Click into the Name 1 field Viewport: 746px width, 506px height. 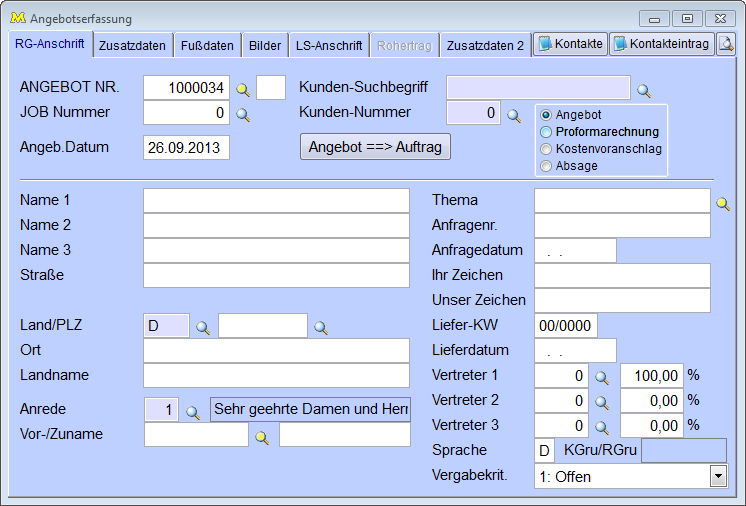(x=276, y=201)
